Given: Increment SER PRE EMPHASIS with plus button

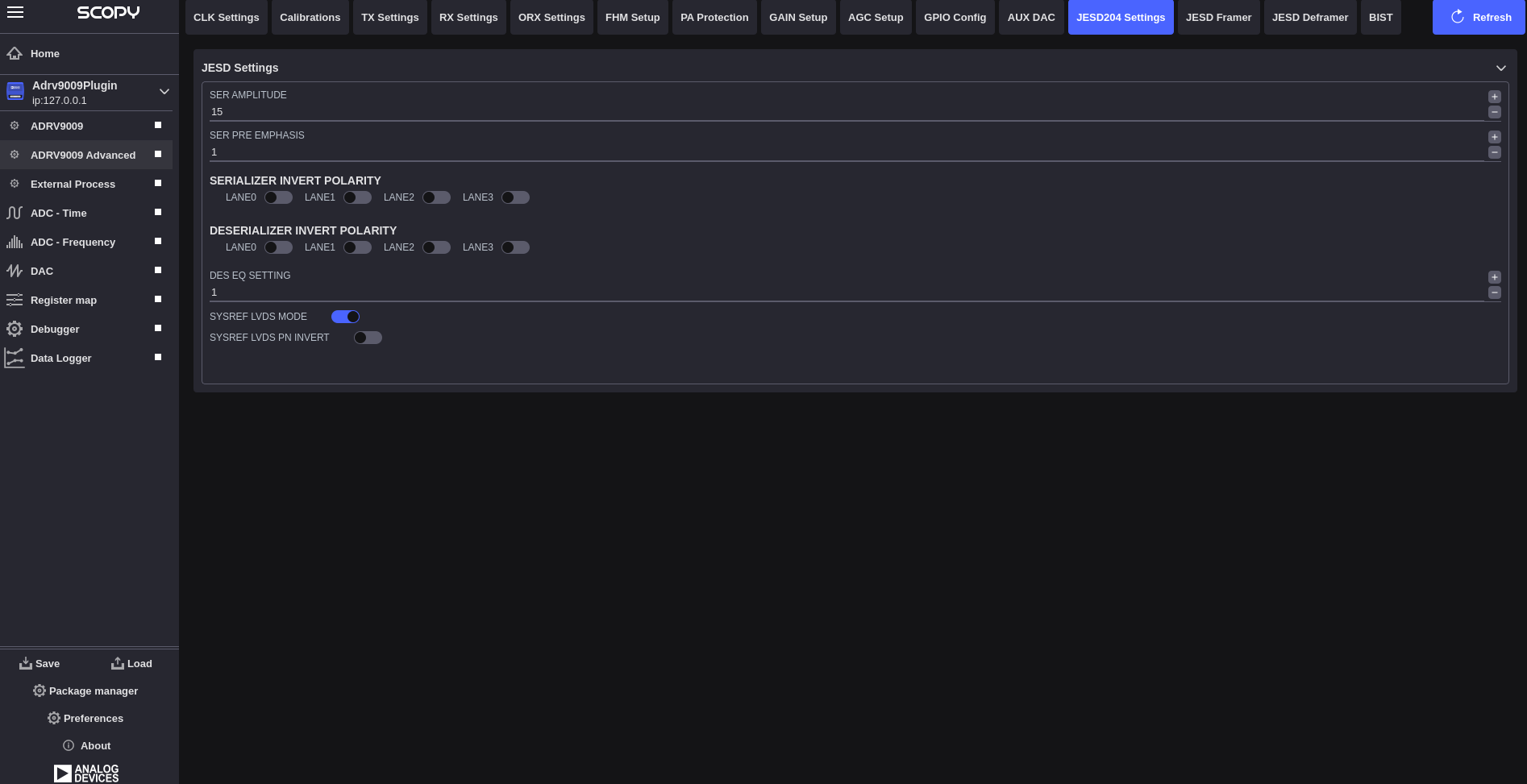Looking at the screenshot, I should pos(1495,137).
